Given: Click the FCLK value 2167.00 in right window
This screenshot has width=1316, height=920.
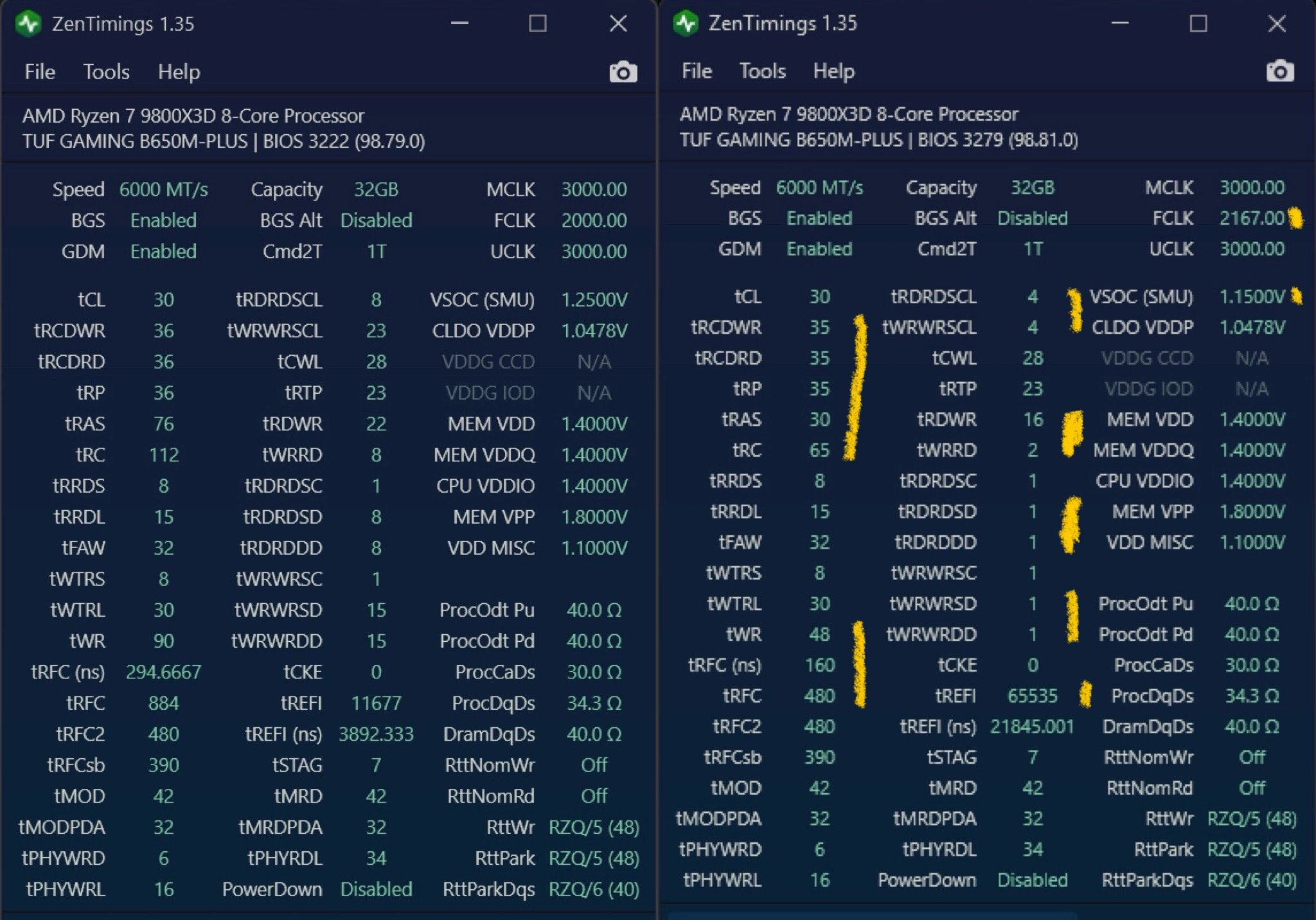Looking at the screenshot, I should 1251,218.
